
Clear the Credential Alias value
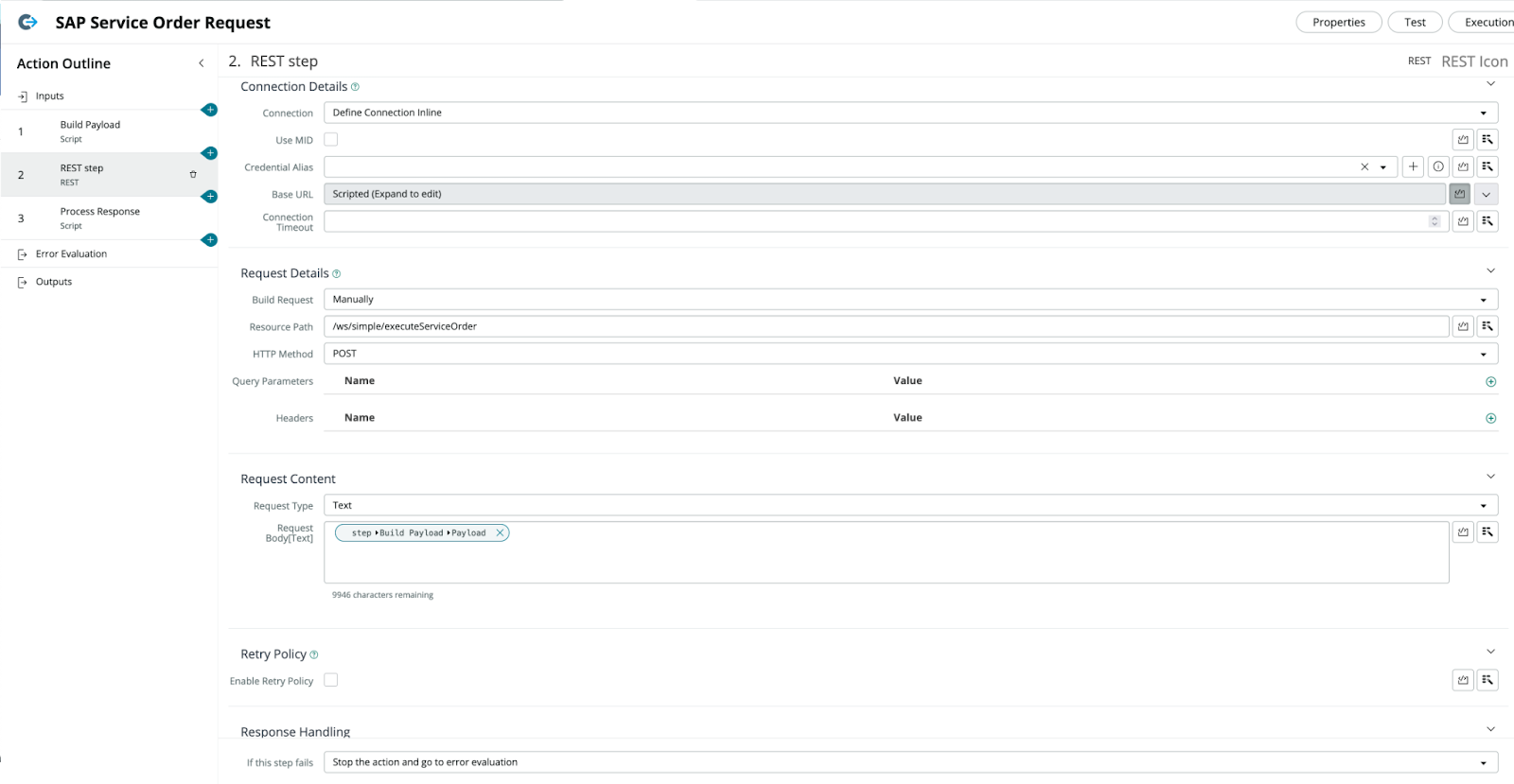point(1364,167)
